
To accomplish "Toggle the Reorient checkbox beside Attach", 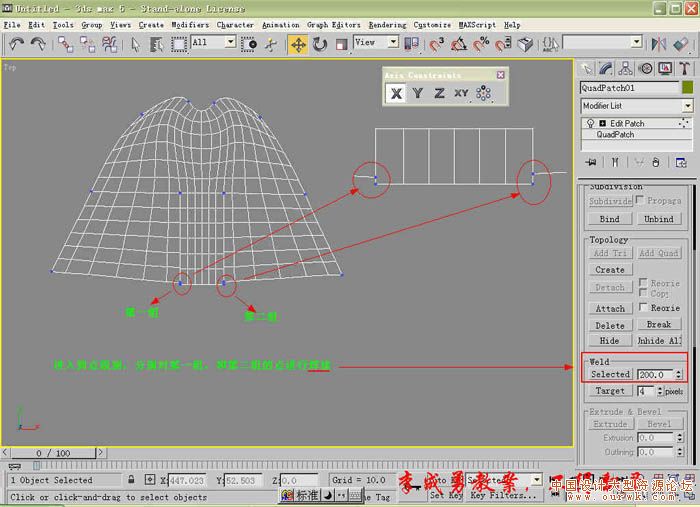I will (643, 307).
